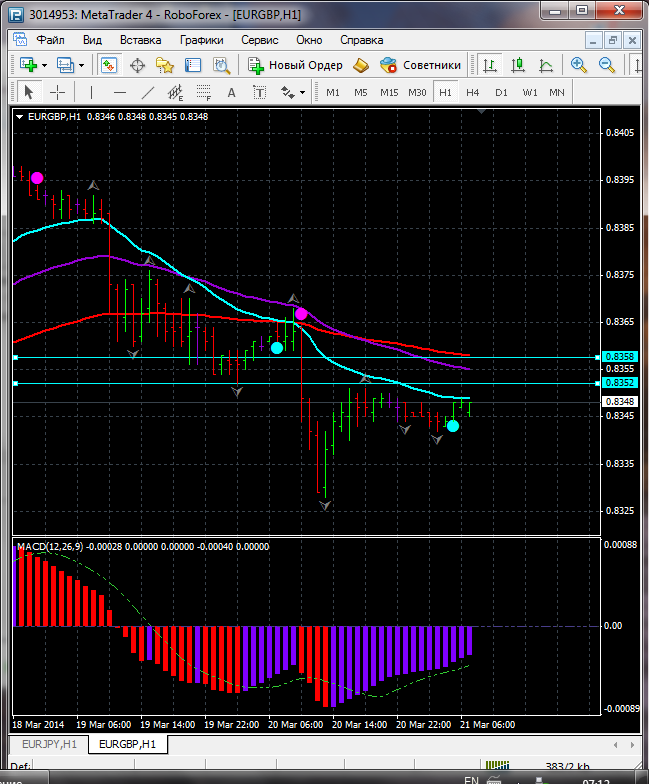Switch timeframe to W1
This screenshot has width=650, height=784.
530,92
